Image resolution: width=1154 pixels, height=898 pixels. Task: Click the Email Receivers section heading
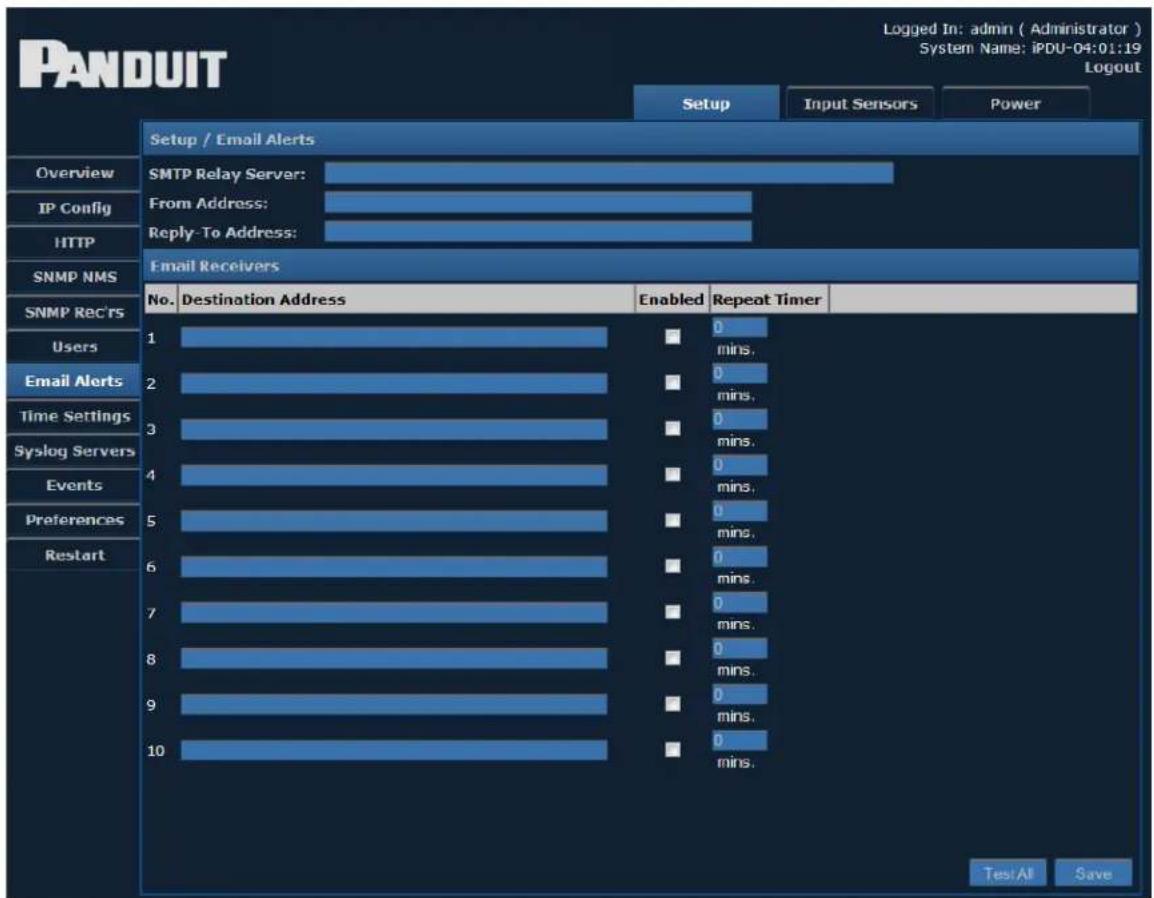(x=214, y=266)
